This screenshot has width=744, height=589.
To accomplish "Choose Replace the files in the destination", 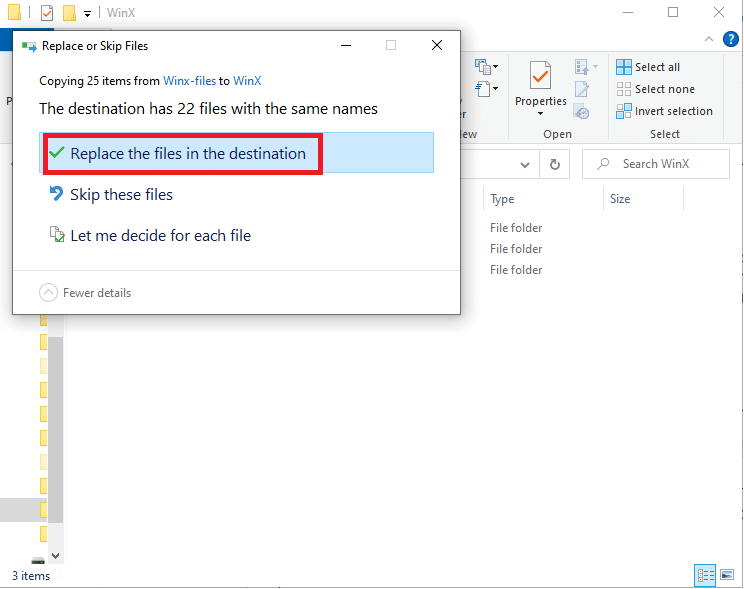I will (236, 153).
